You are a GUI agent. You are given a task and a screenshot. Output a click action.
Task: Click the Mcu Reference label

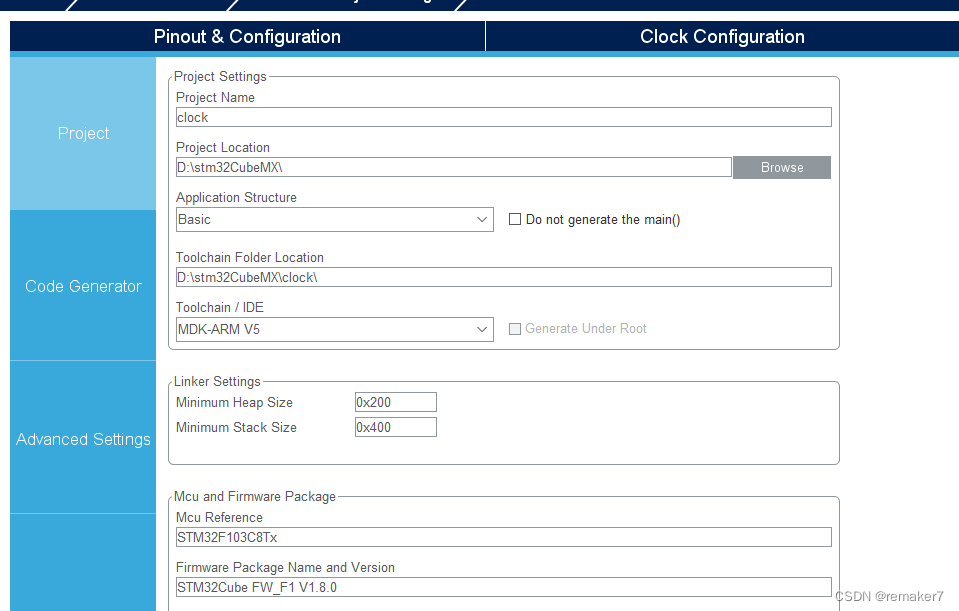coord(219,517)
